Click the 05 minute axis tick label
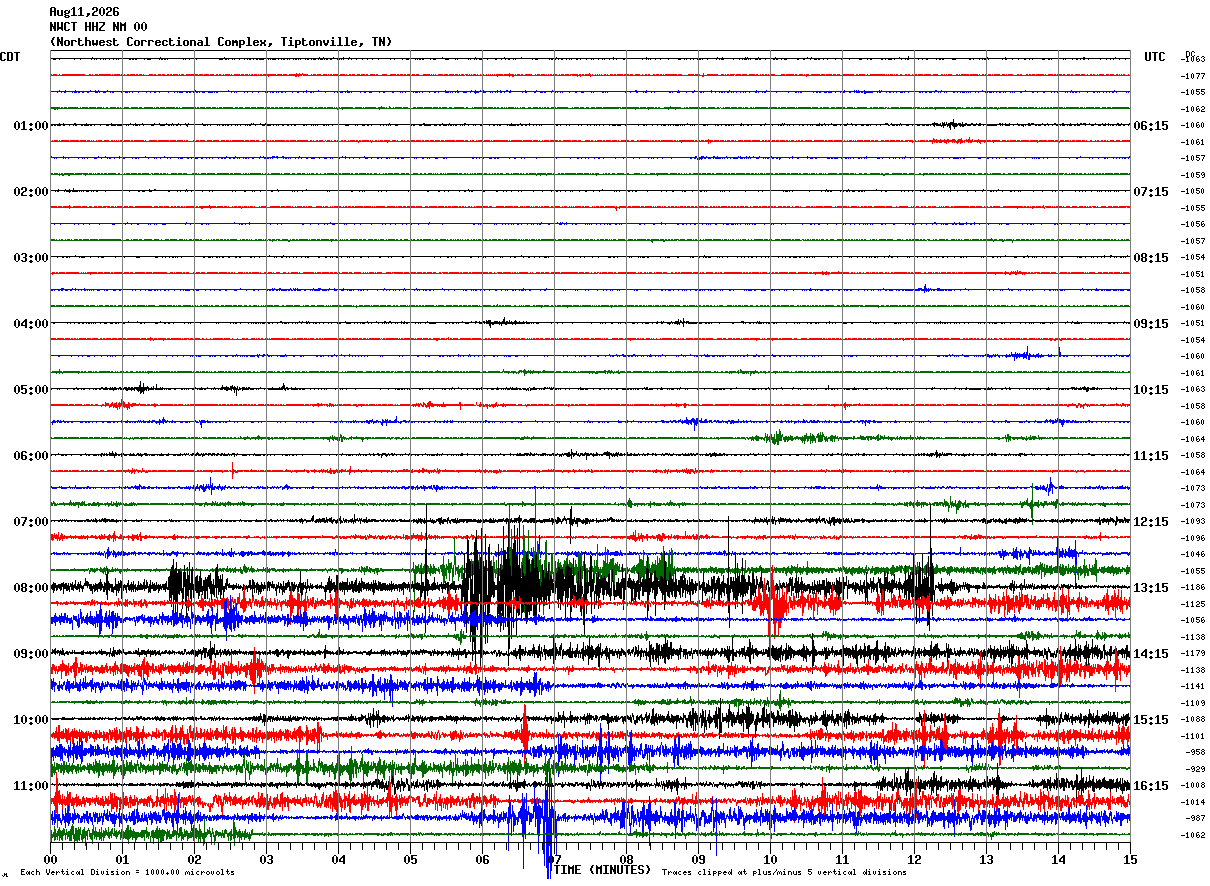This screenshot has width=1210, height=886. tap(411, 860)
